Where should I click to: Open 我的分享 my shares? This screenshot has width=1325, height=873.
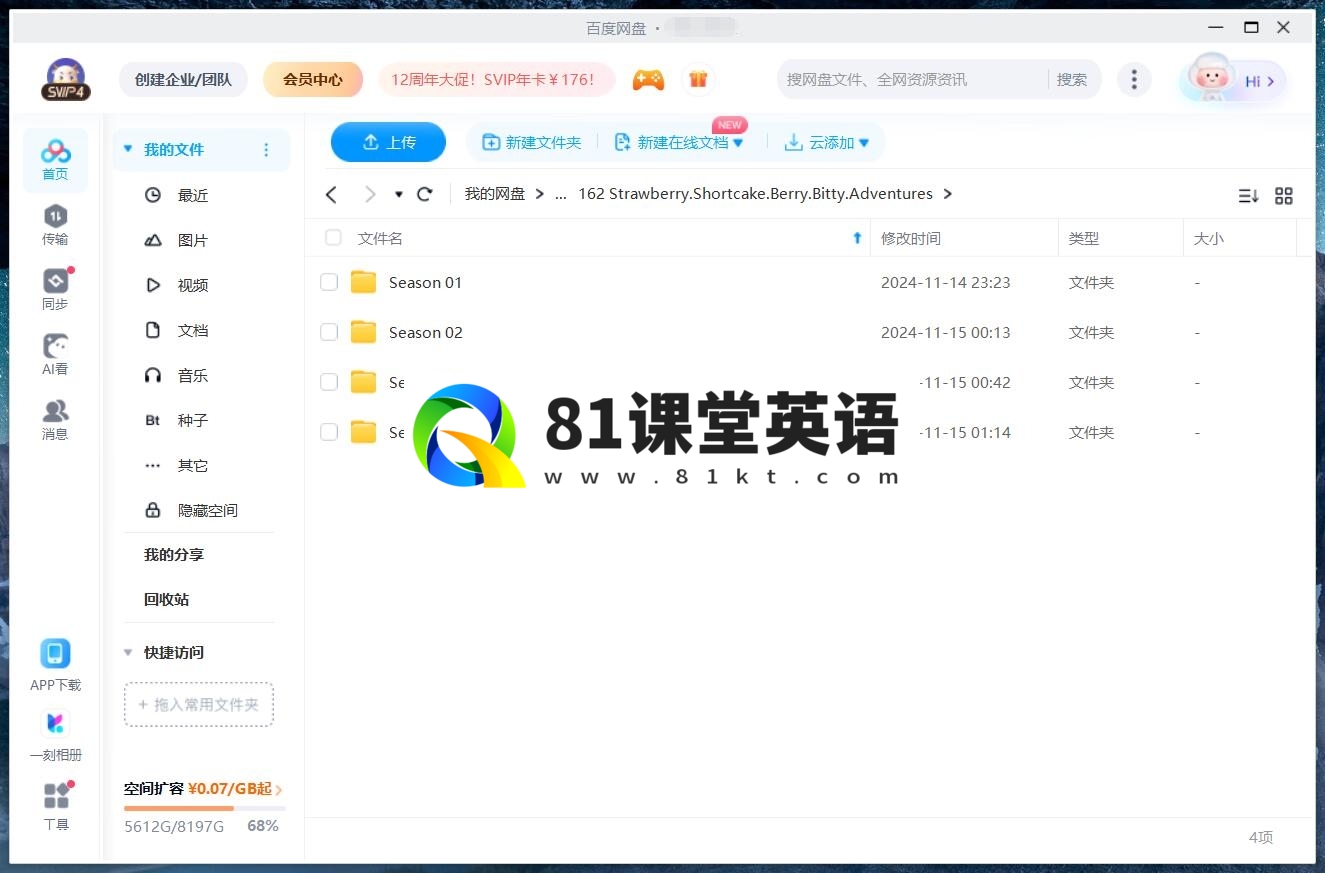[174, 554]
